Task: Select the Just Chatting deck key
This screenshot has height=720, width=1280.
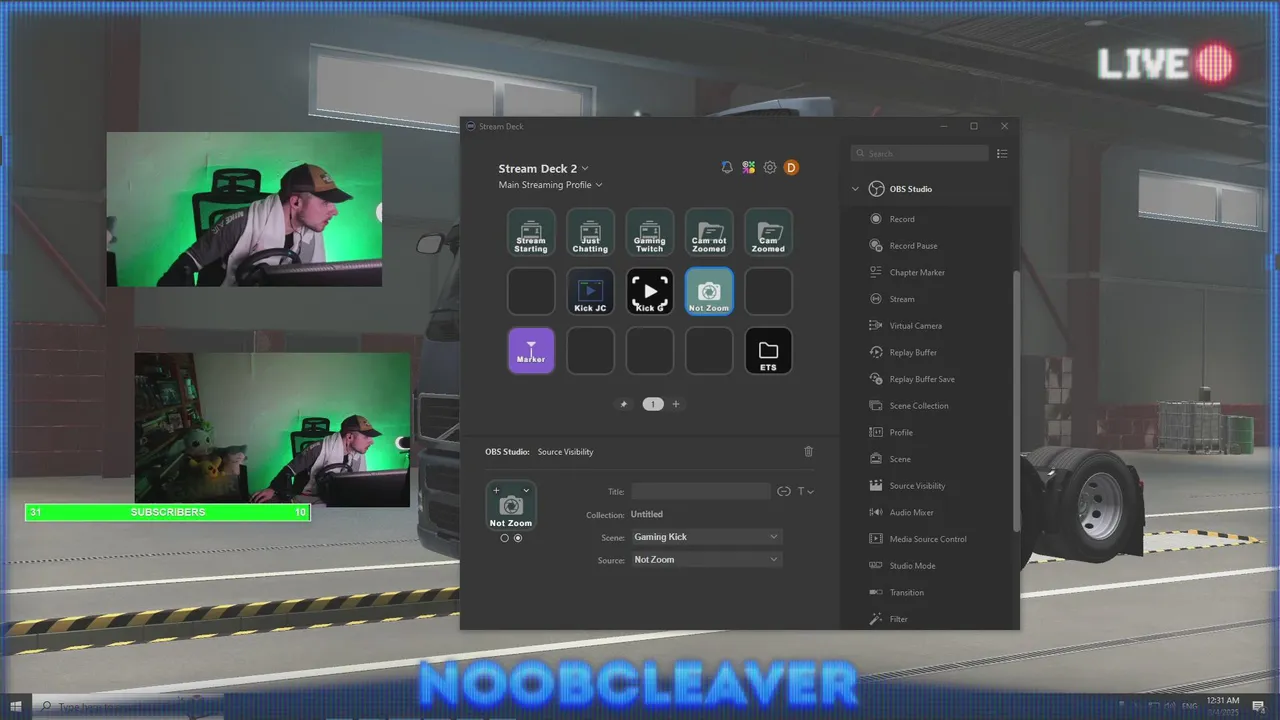Action: click(590, 232)
